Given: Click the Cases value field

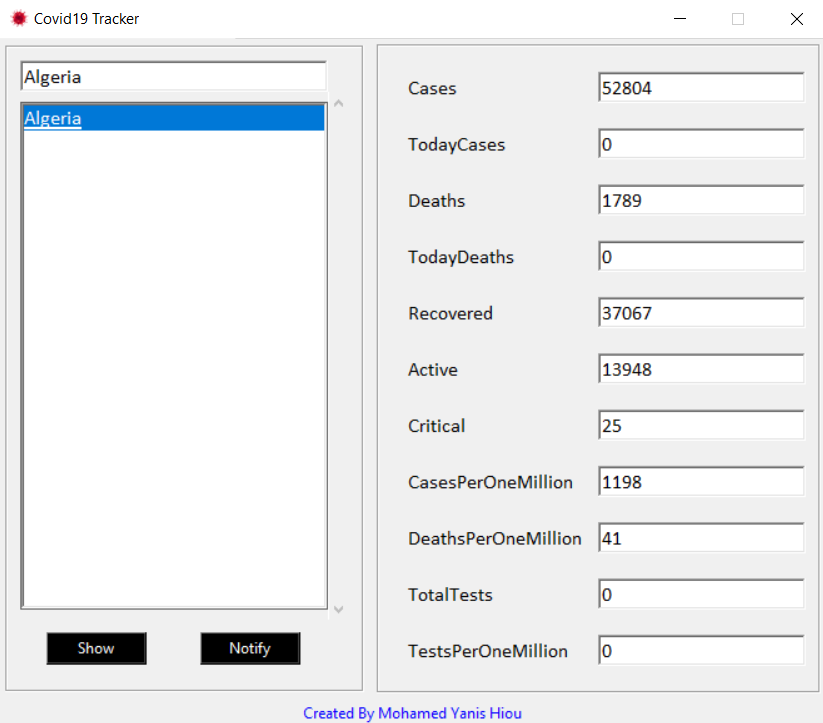Looking at the screenshot, I should pyautogui.click(x=701, y=88).
